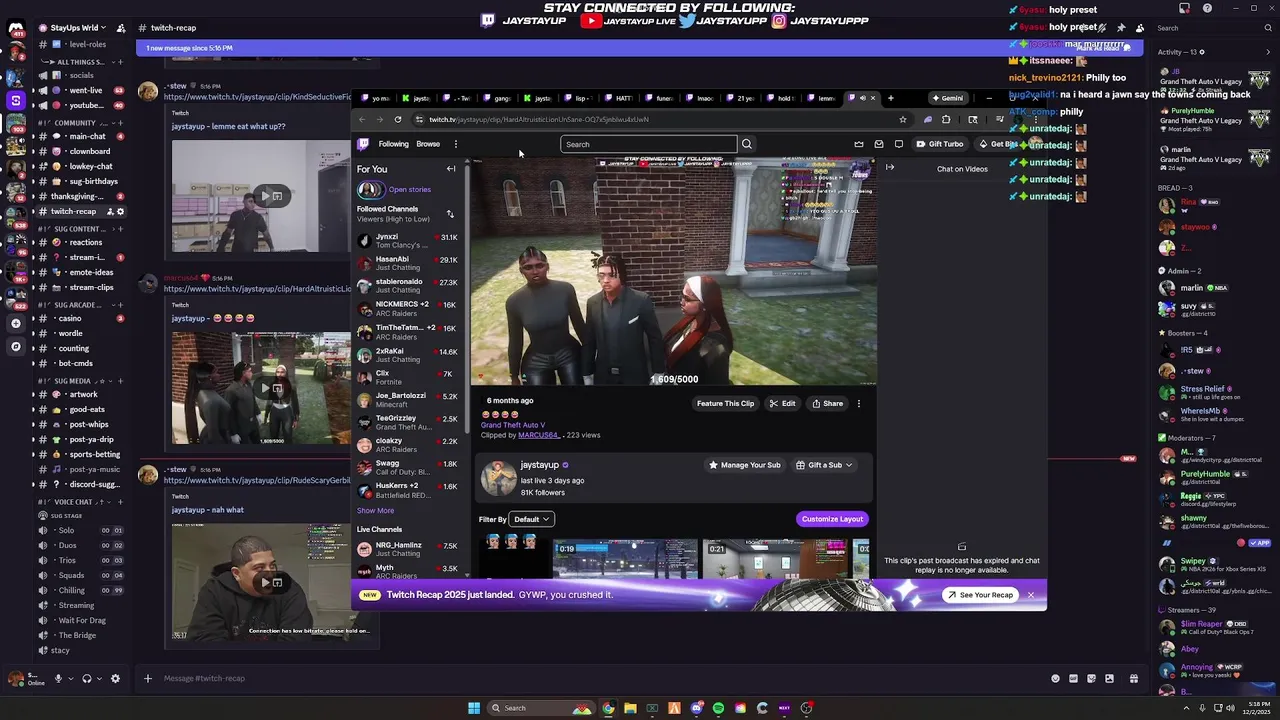This screenshot has width=1280, height=720.
Task: Dismiss the Twitch Recap banner
Action: pos(1031,595)
